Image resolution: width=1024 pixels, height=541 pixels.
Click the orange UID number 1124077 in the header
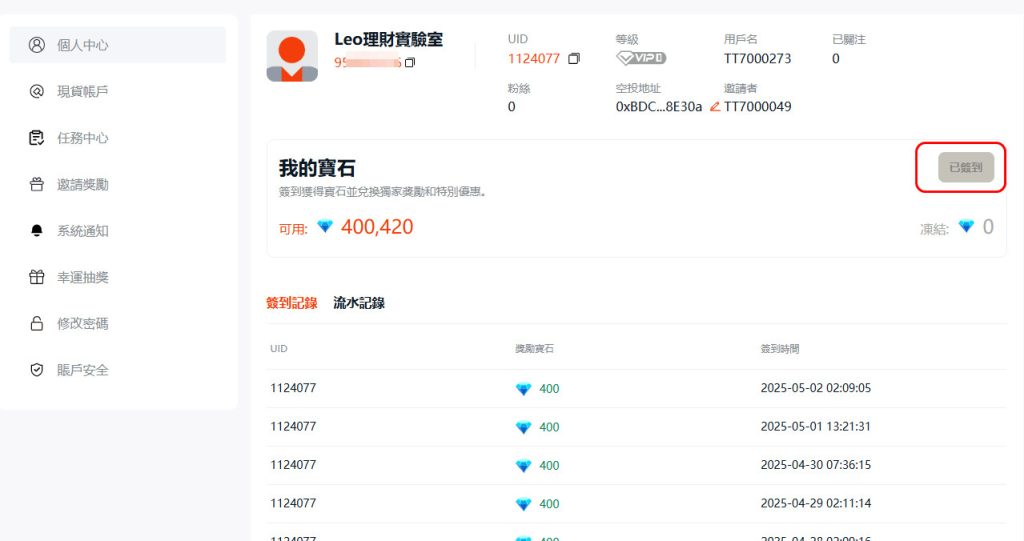[534, 59]
